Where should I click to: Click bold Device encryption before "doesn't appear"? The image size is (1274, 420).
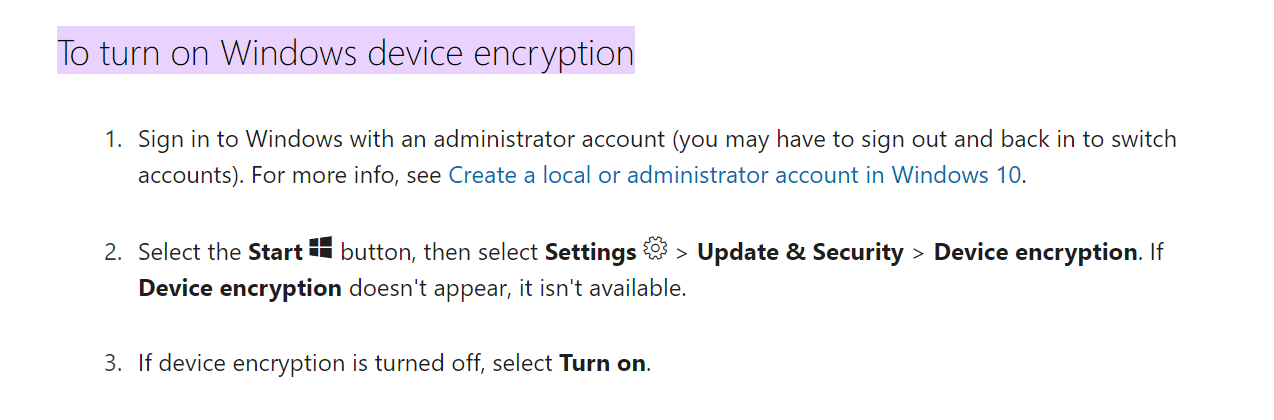pos(240,289)
